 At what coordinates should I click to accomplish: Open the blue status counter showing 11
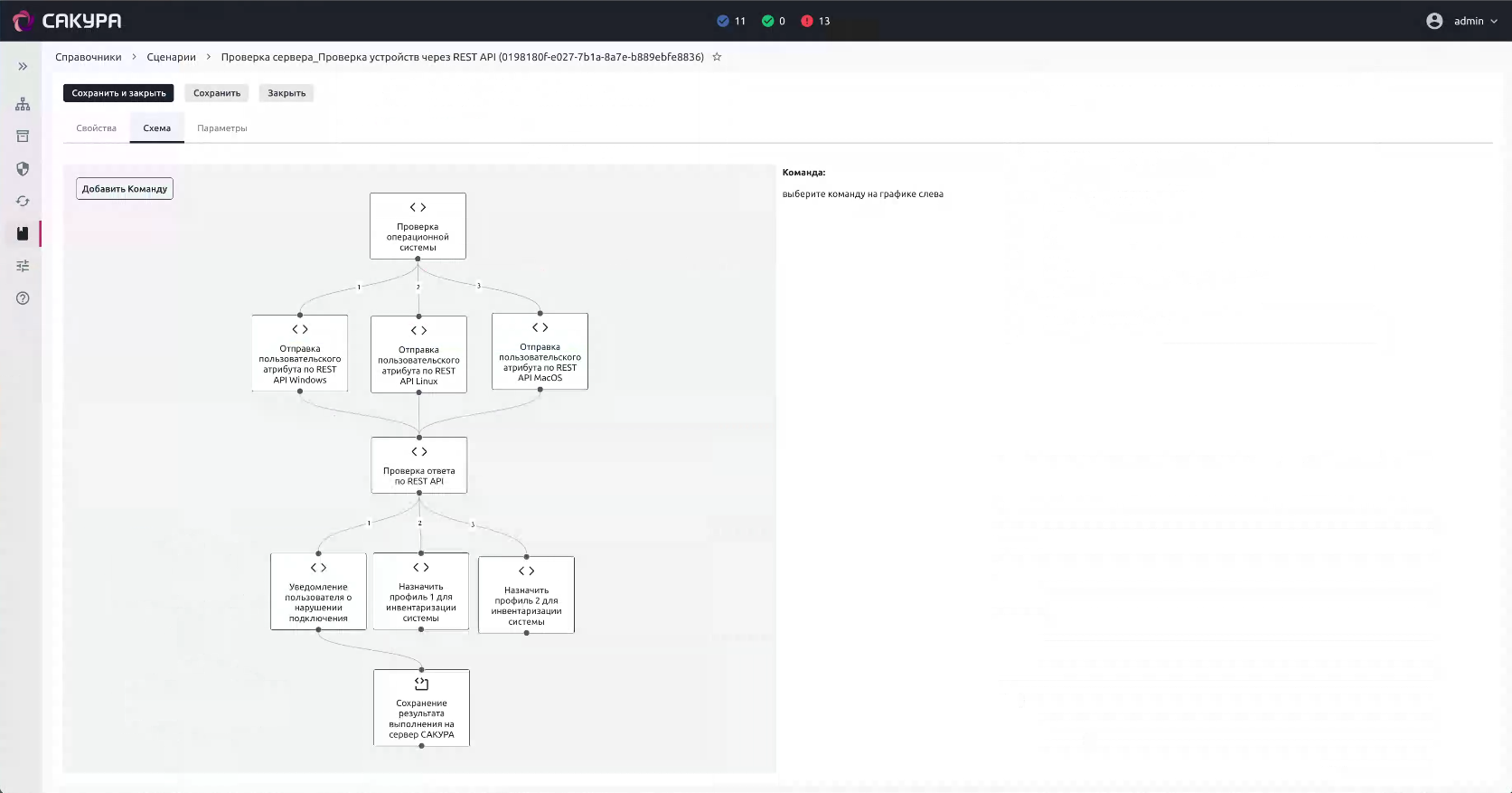coord(731,21)
